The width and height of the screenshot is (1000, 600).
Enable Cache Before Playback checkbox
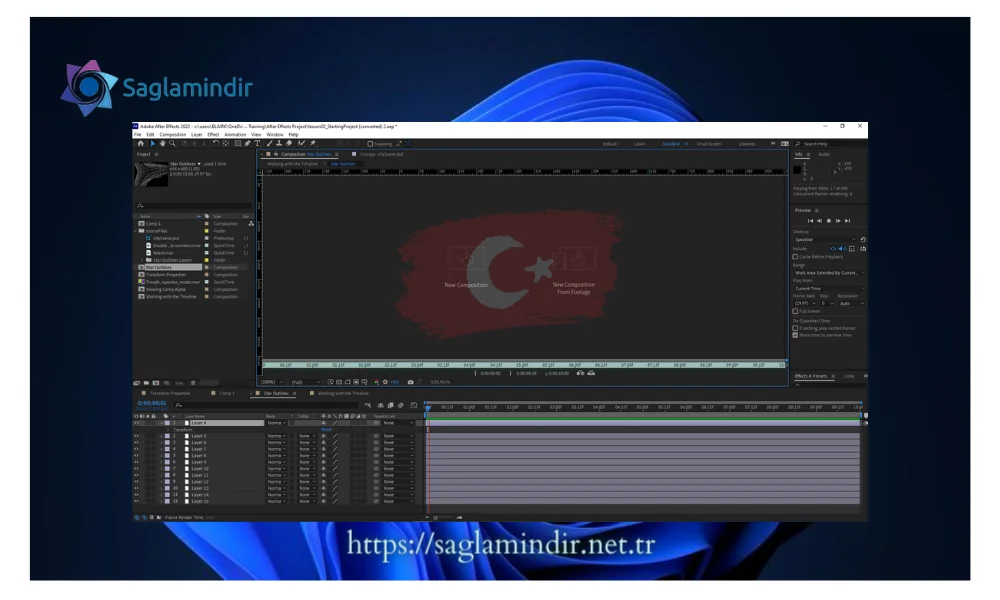click(795, 256)
